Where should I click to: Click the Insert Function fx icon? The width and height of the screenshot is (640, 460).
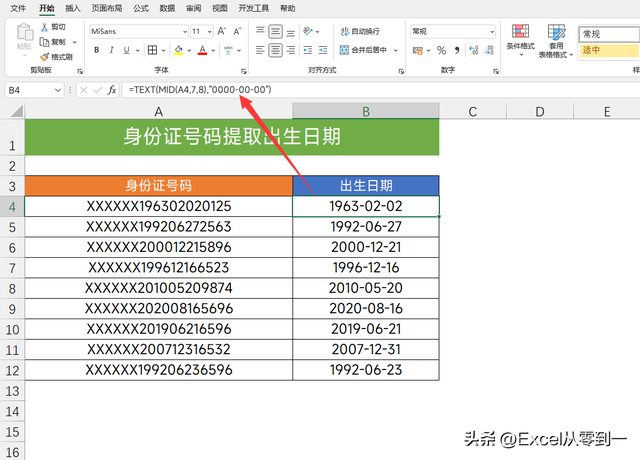(112, 90)
